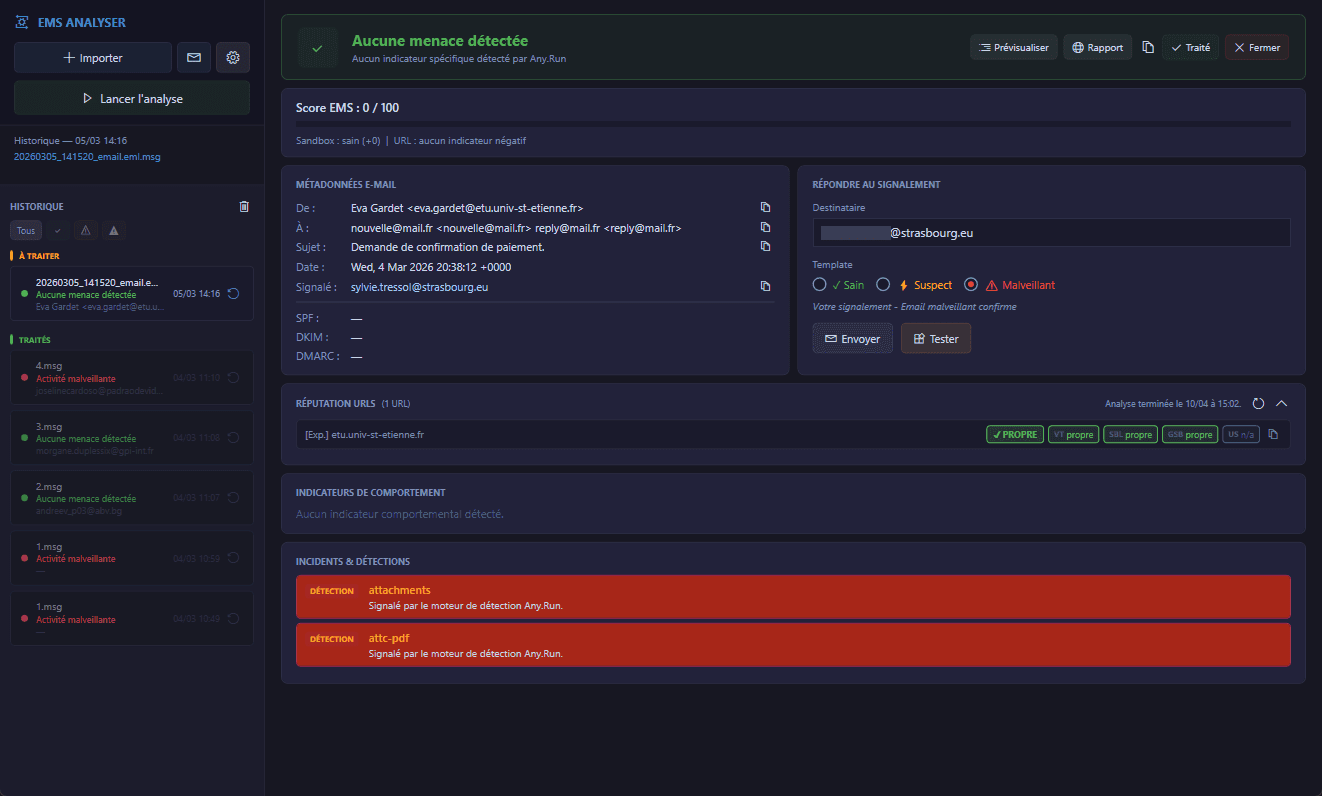Select the Sain template radio button
The height and width of the screenshot is (796, 1322).
818,284
